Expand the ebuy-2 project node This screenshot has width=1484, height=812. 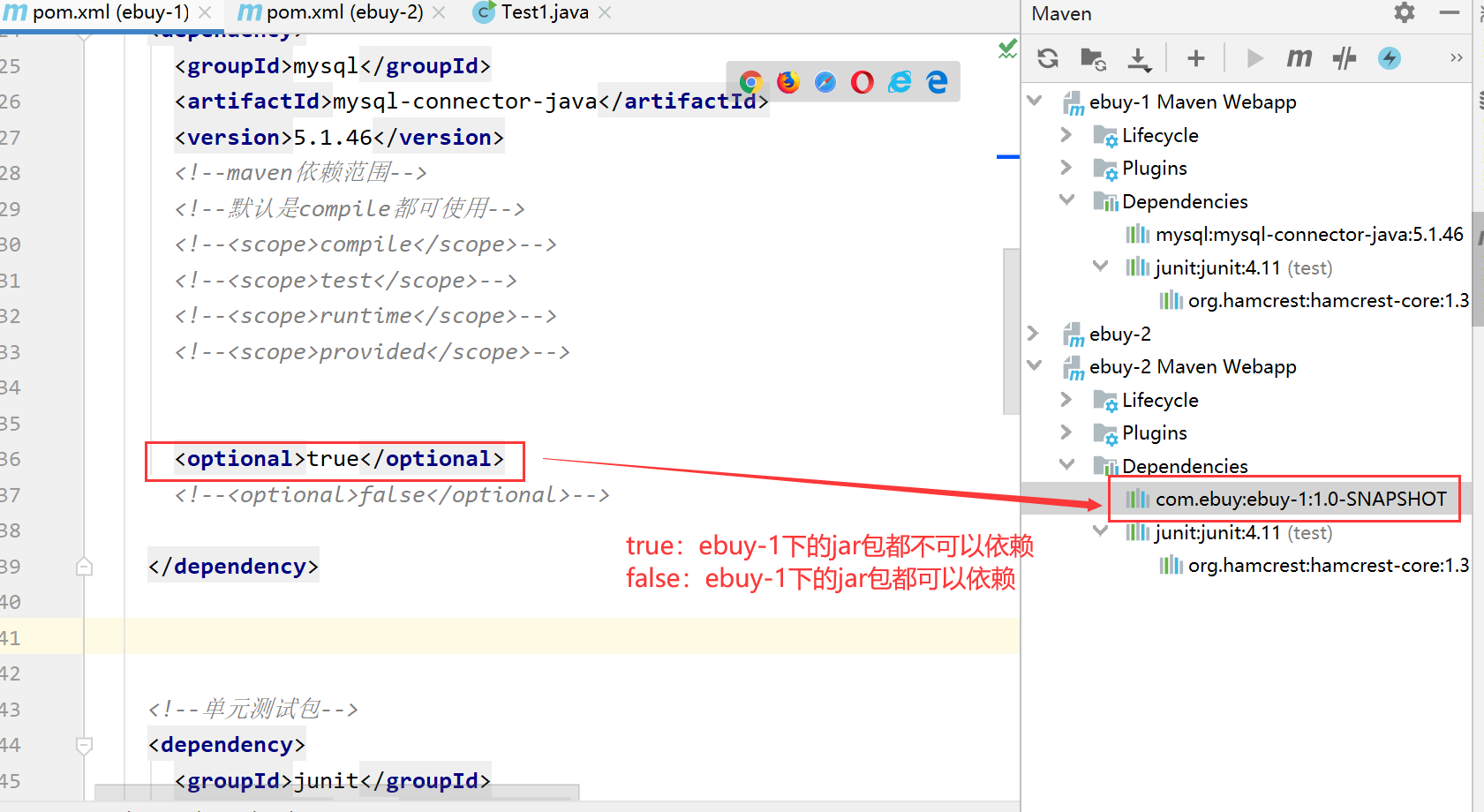pyautogui.click(x=1034, y=333)
